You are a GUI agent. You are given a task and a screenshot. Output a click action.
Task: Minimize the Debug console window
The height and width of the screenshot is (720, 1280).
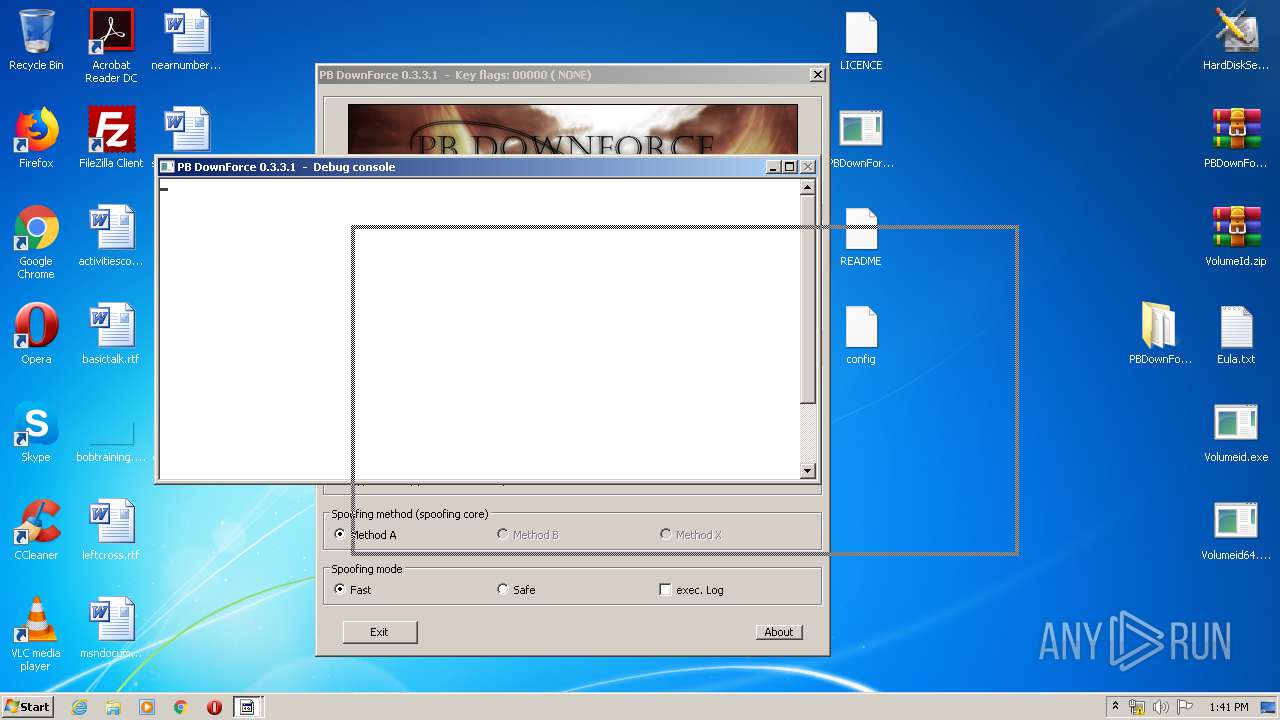773,167
